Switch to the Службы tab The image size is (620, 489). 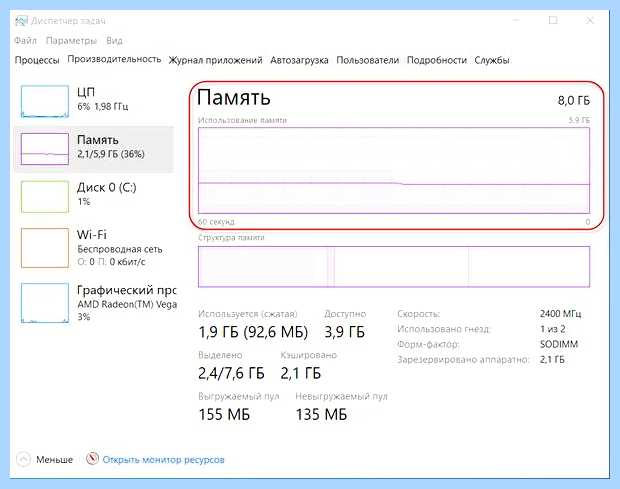pyautogui.click(x=492, y=60)
